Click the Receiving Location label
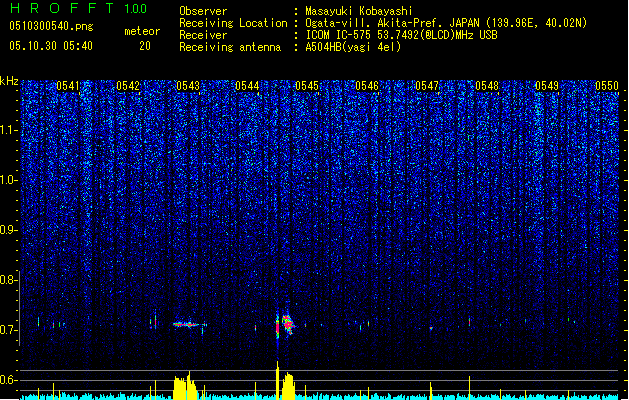The width and height of the screenshot is (629, 400). coord(233,23)
